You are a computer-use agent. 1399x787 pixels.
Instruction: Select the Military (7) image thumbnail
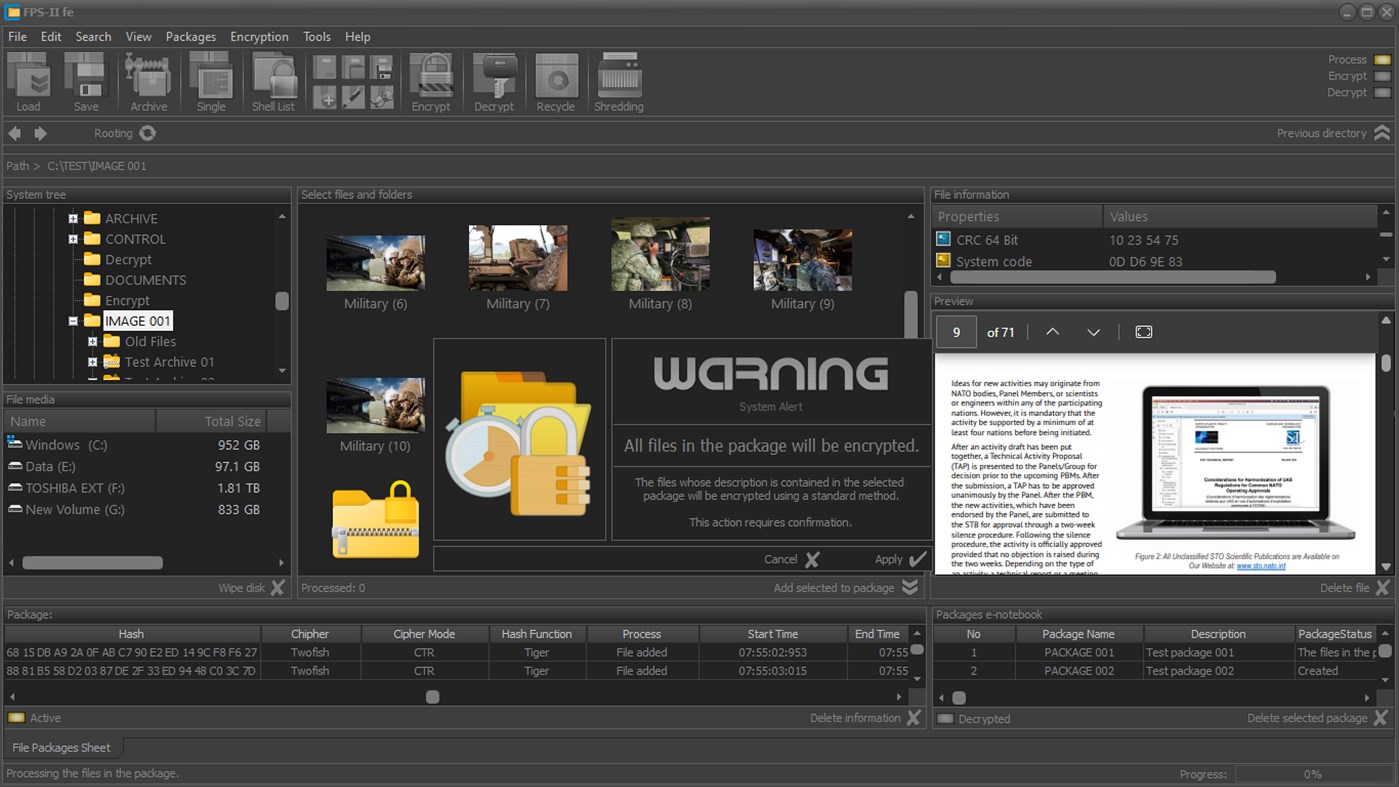point(518,259)
